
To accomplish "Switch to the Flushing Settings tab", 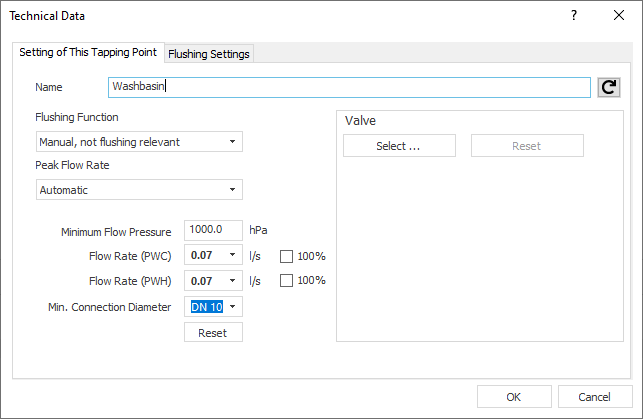I will (209, 54).
